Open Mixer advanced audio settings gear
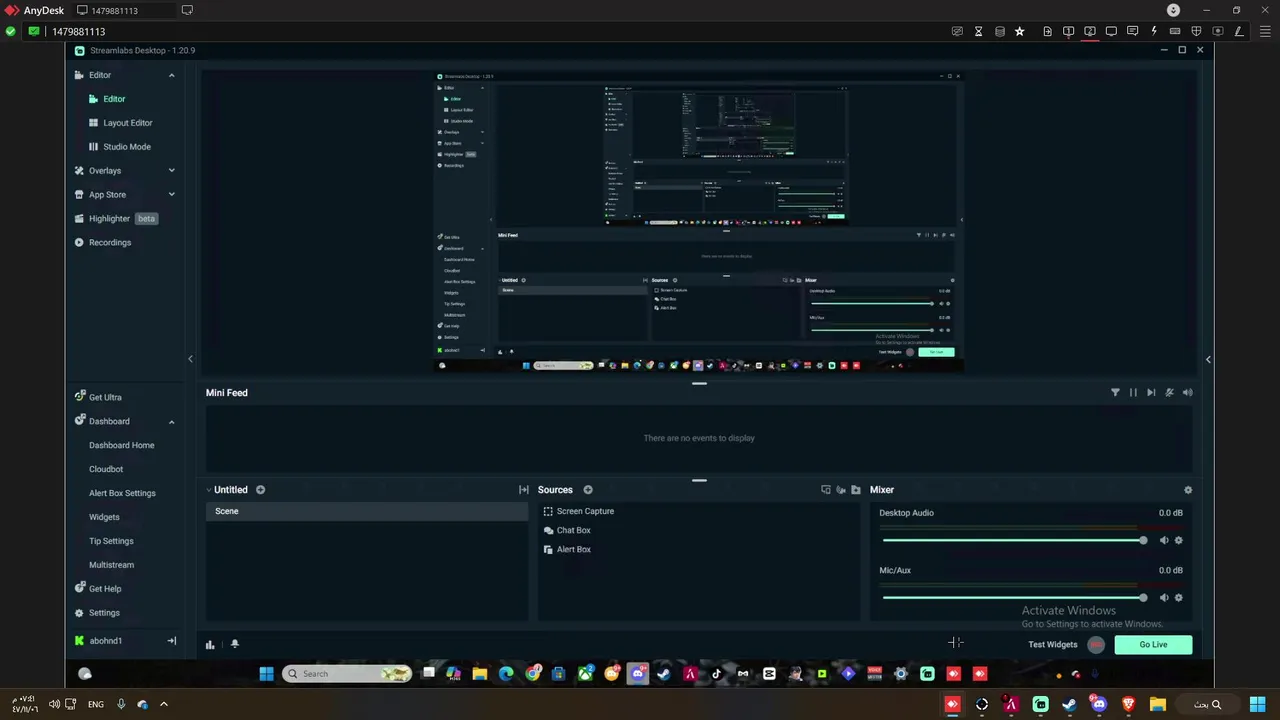The height and width of the screenshot is (720, 1280). coord(1188,490)
